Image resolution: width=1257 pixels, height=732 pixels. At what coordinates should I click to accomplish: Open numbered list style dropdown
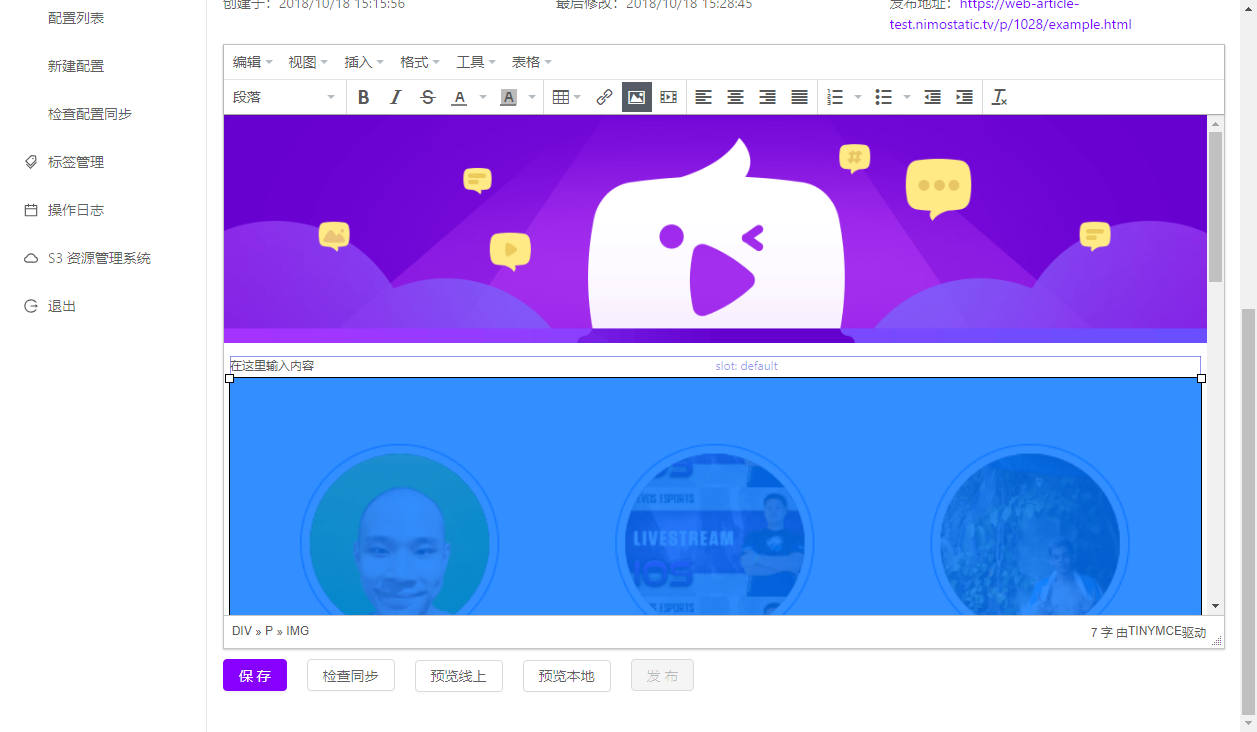[x=858, y=97]
